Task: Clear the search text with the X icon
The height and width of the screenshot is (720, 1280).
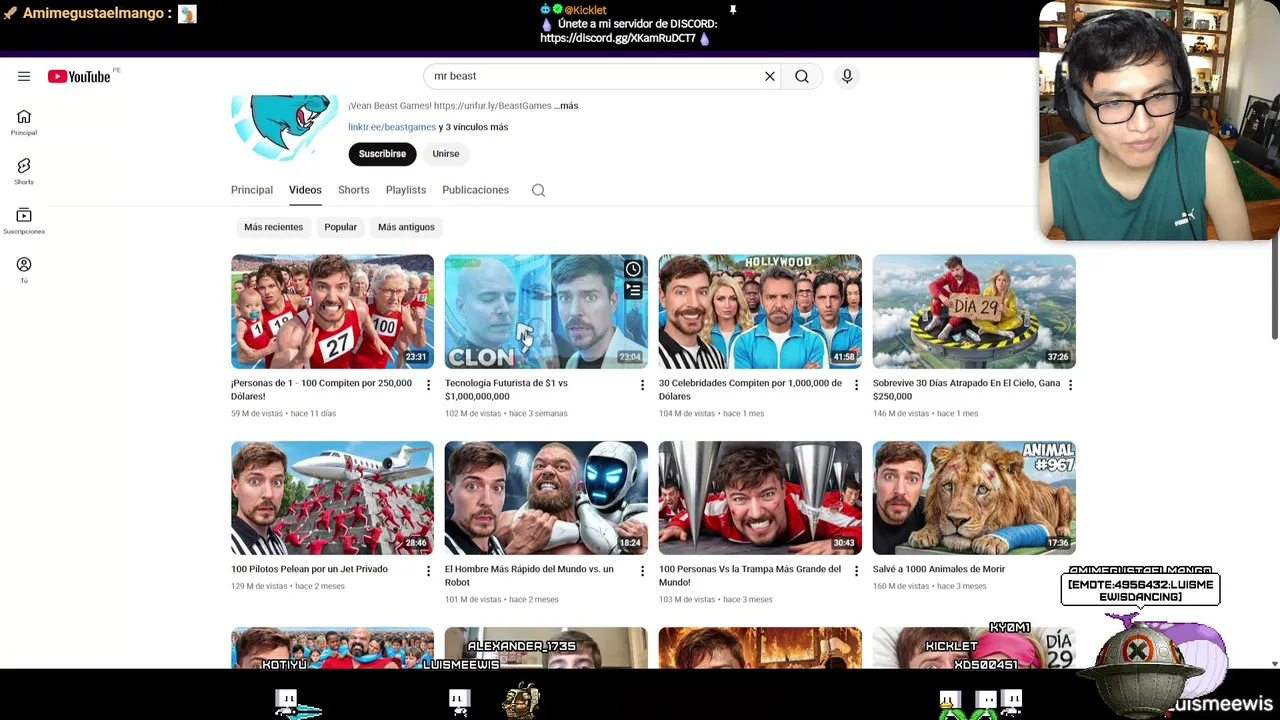Action: coord(770,76)
